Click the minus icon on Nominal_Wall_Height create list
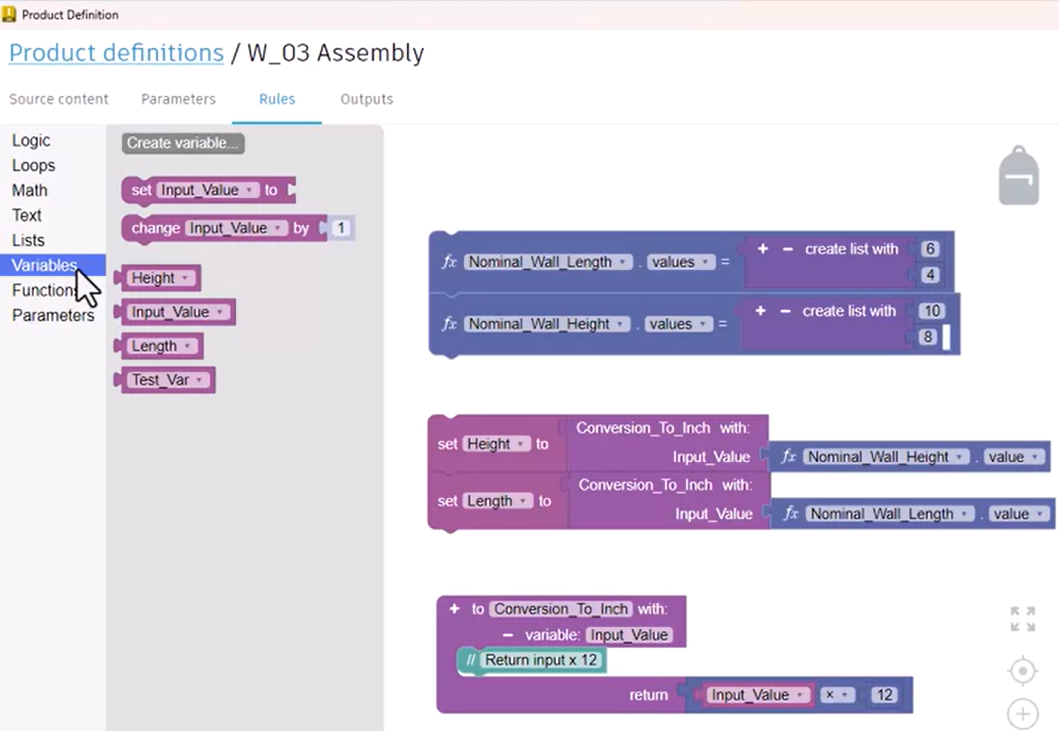Viewport: 1059px width, 731px height. click(x=785, y=311)
